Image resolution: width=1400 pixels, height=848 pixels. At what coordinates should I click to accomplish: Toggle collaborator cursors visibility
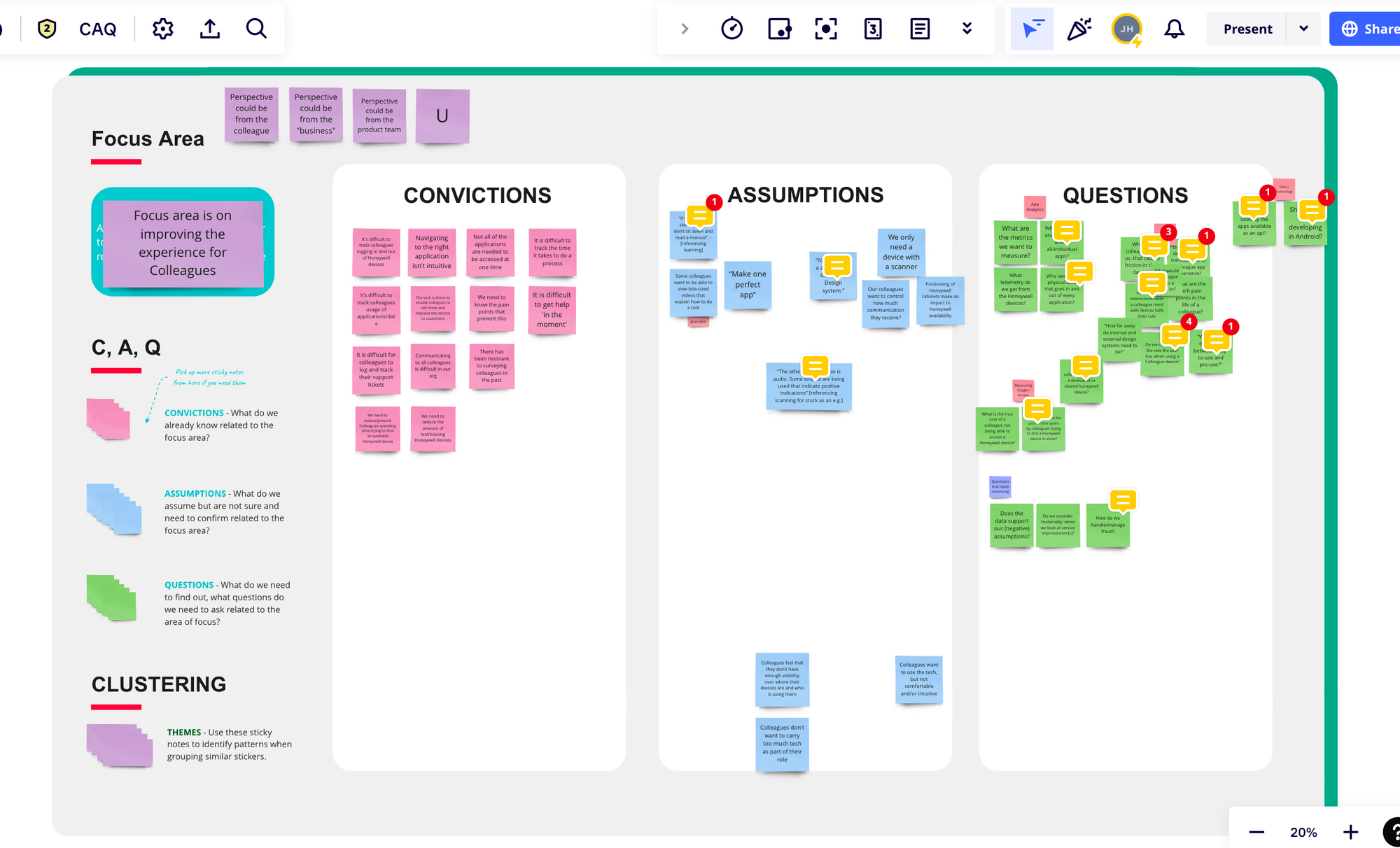tap(1032, 29)
